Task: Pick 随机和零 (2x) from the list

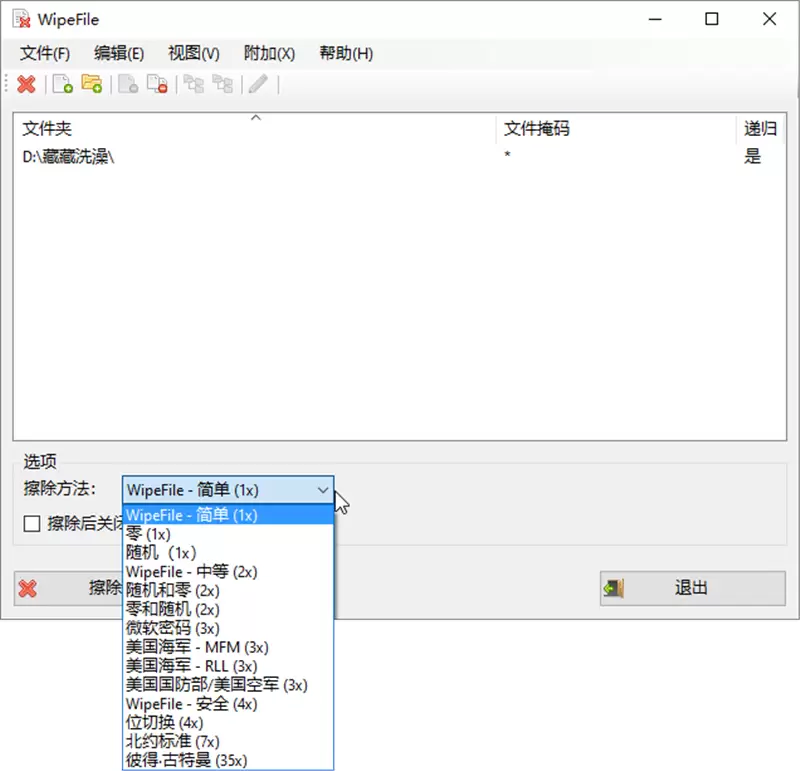Action: pyautogui.click(x=228, y=591)
